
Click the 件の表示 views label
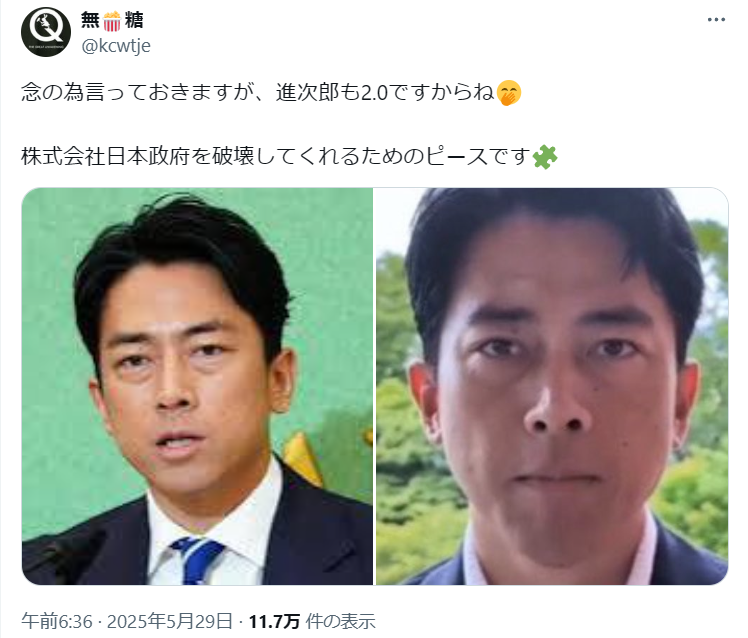[x=341, y=621]
